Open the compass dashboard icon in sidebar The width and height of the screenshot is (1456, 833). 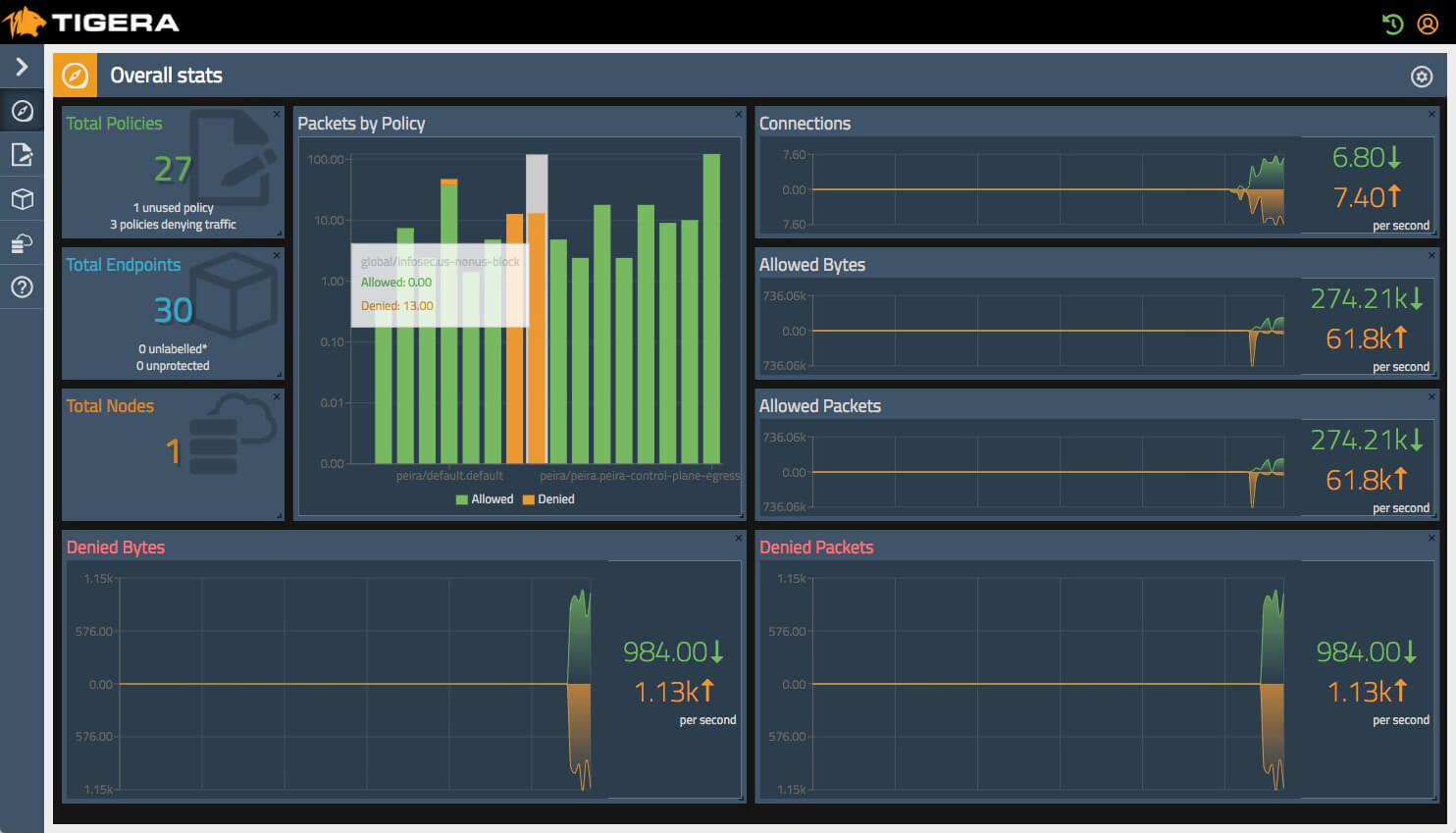click(x=22, y=111)
